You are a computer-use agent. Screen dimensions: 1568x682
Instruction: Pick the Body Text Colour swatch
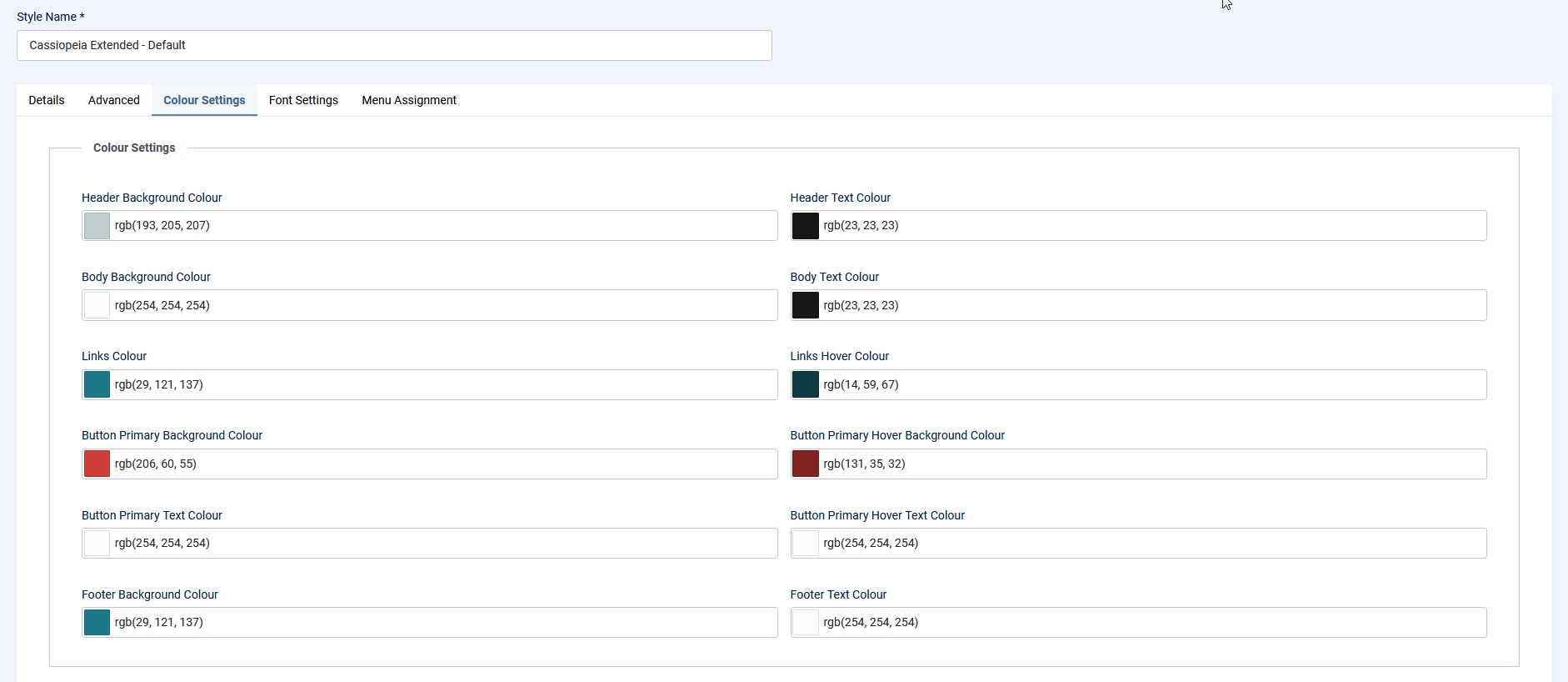[x=805, y=305]
